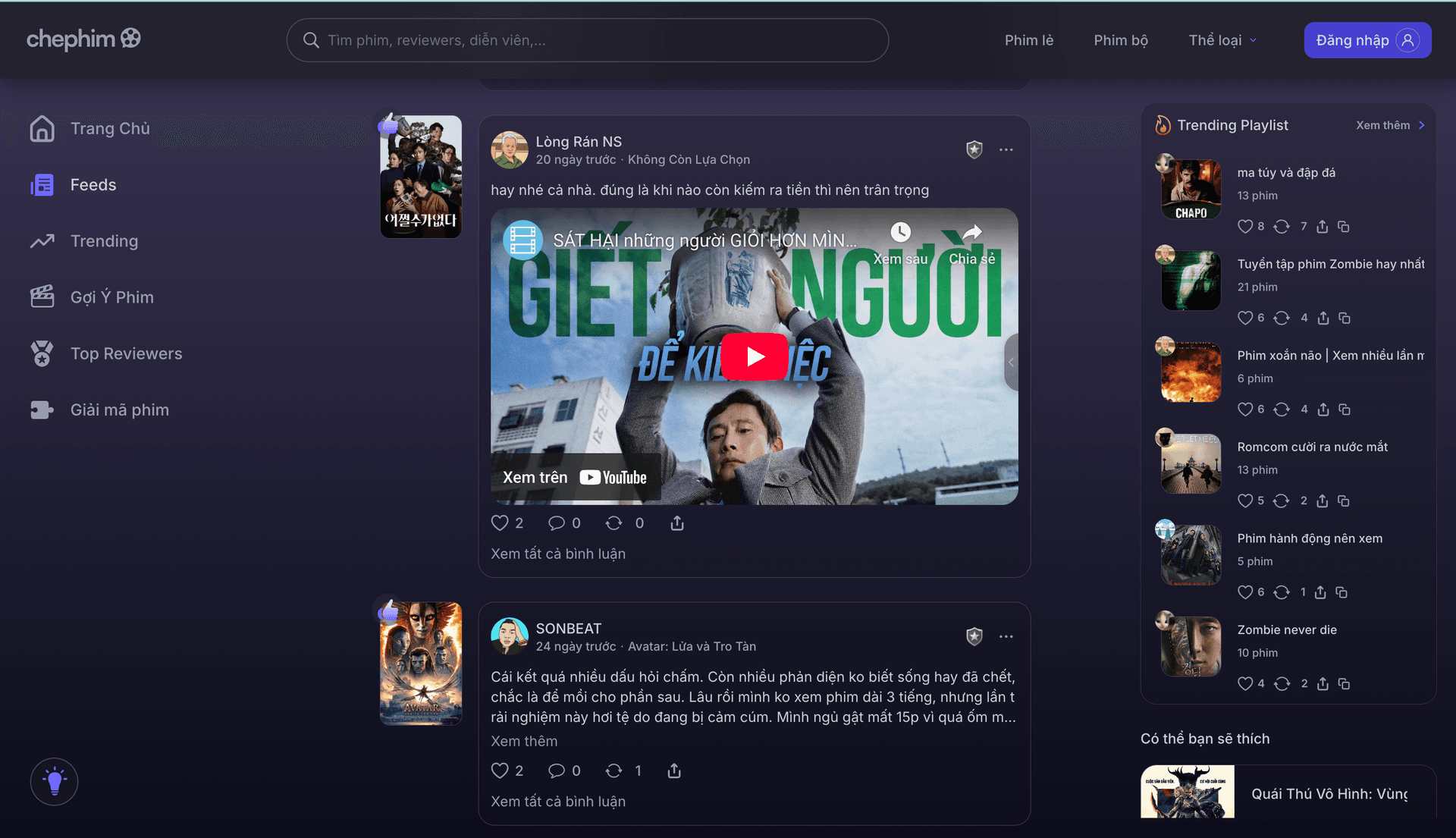Open 'Xem tất cả bình luận' under the video post
The image size is (1456, 838).
(557, 553)
